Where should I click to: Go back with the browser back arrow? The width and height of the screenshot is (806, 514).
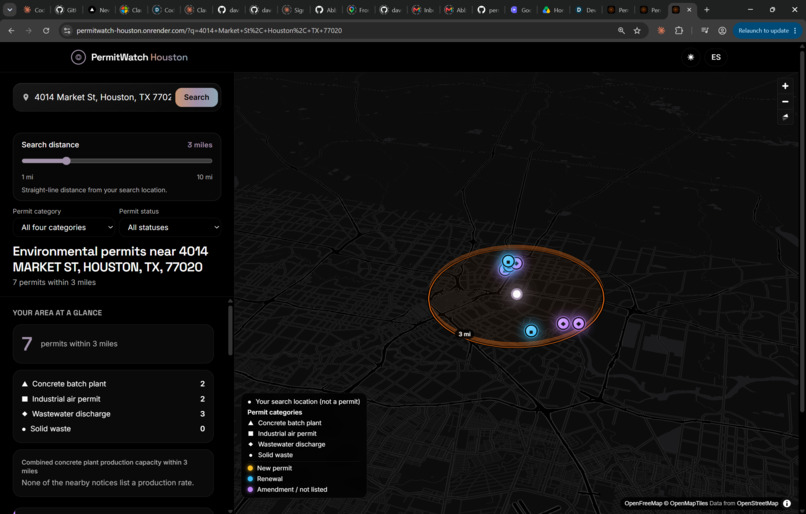pyautogui.click(x=11, y=30)
